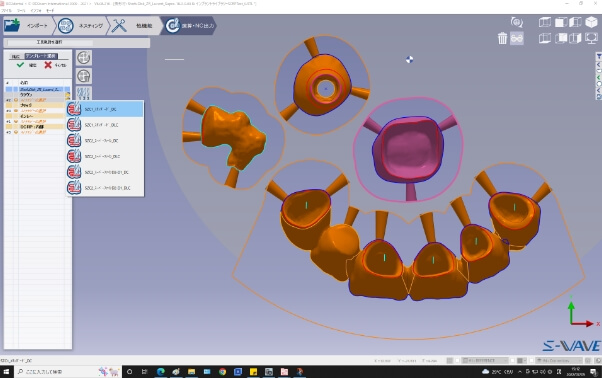Confirm with the green checkmark button

[20, 65]
